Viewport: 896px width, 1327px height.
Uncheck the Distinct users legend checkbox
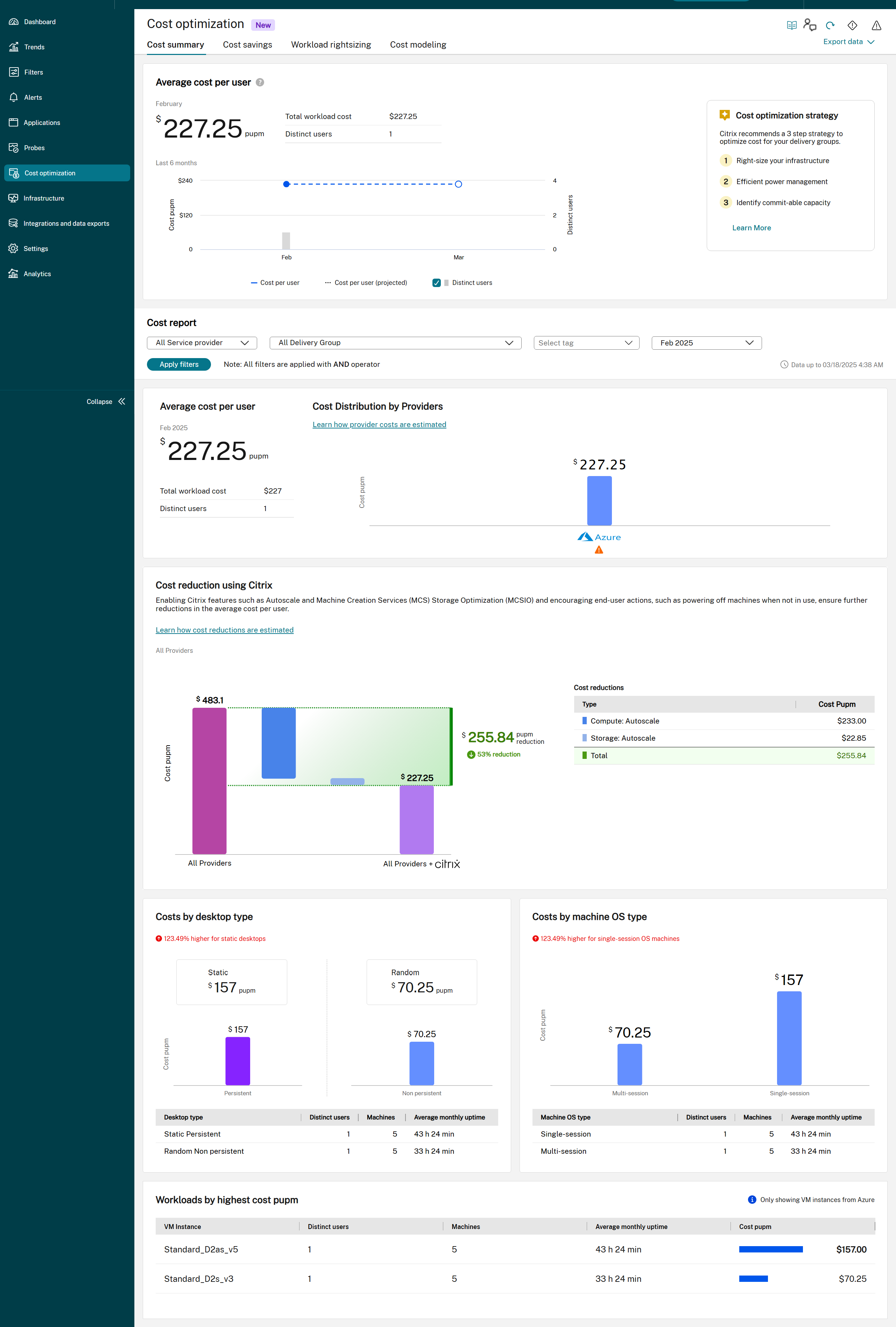(x=437, y=282)
